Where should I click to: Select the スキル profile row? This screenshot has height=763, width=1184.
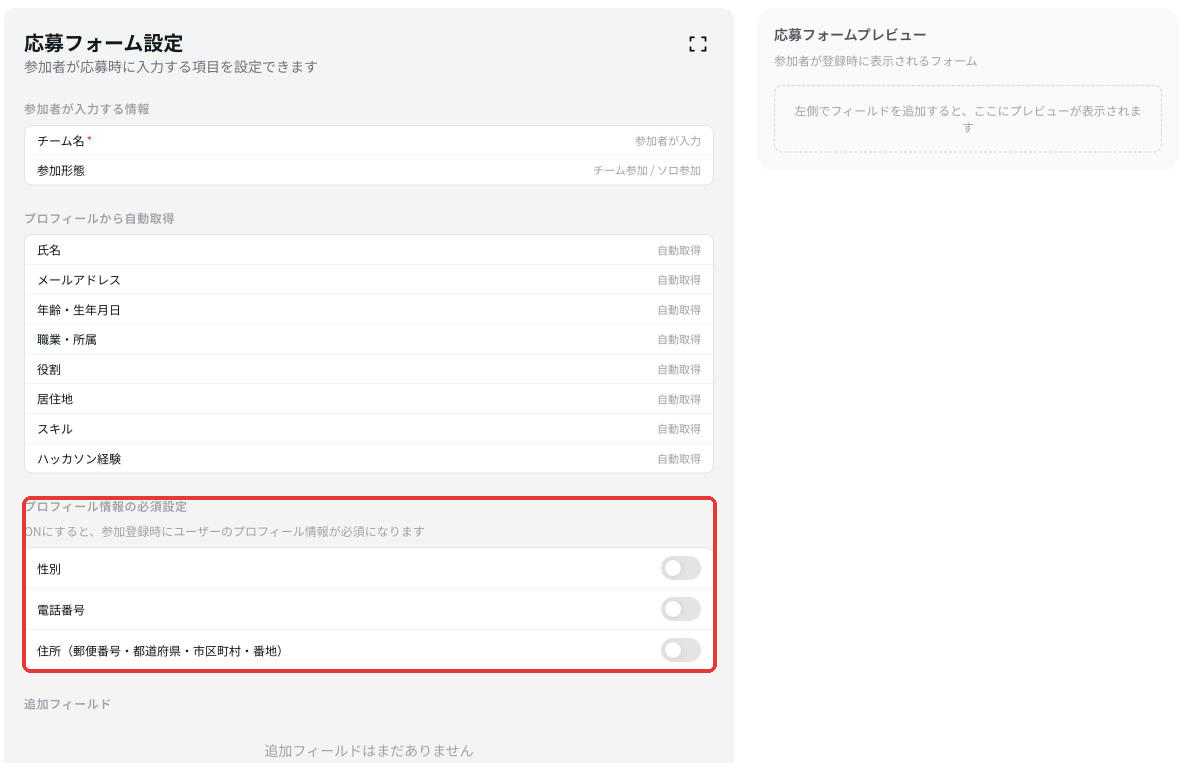(x=368, y=429)
